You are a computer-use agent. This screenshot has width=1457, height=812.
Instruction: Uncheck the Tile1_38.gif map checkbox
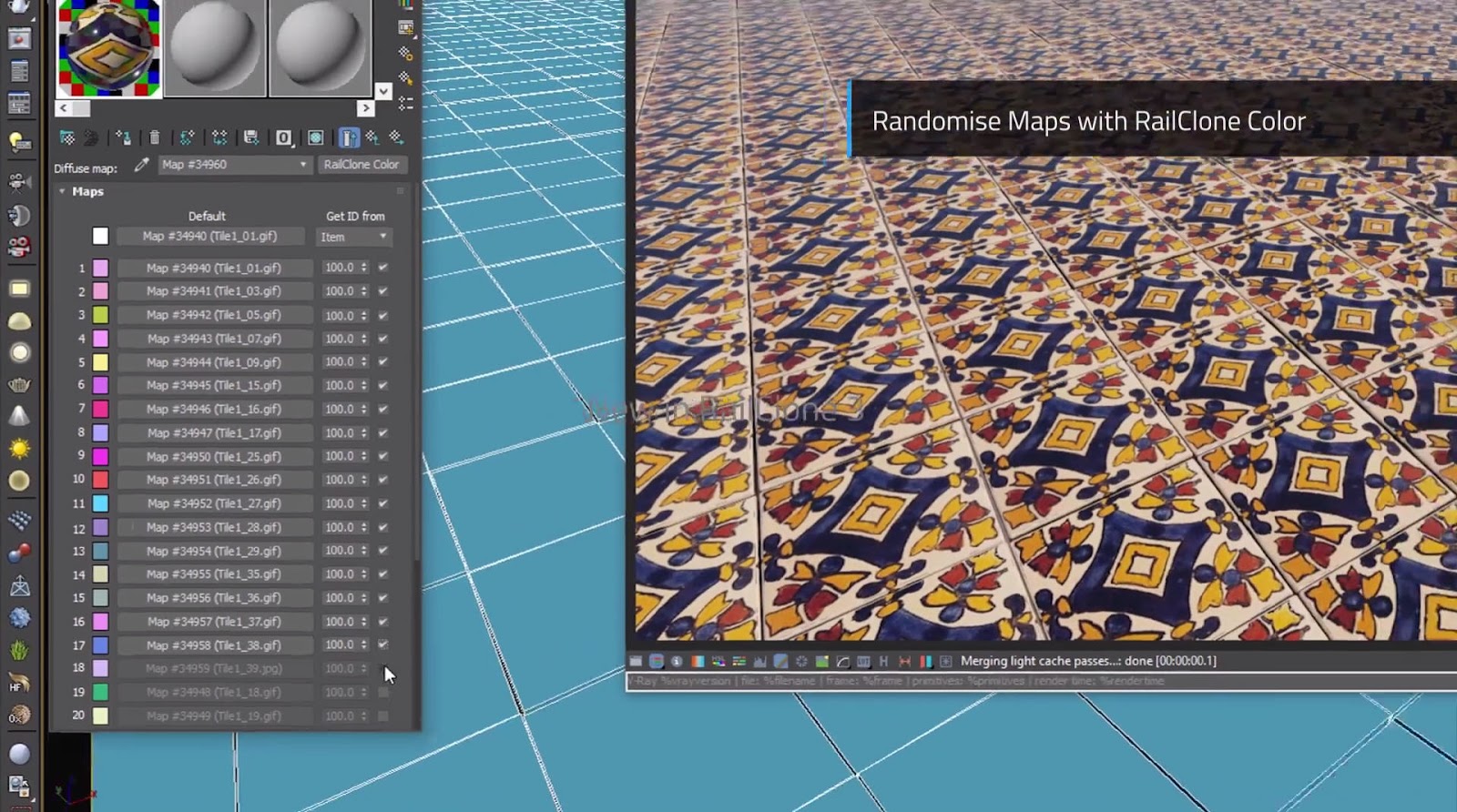pyautogui.click(x=382, y=645)
